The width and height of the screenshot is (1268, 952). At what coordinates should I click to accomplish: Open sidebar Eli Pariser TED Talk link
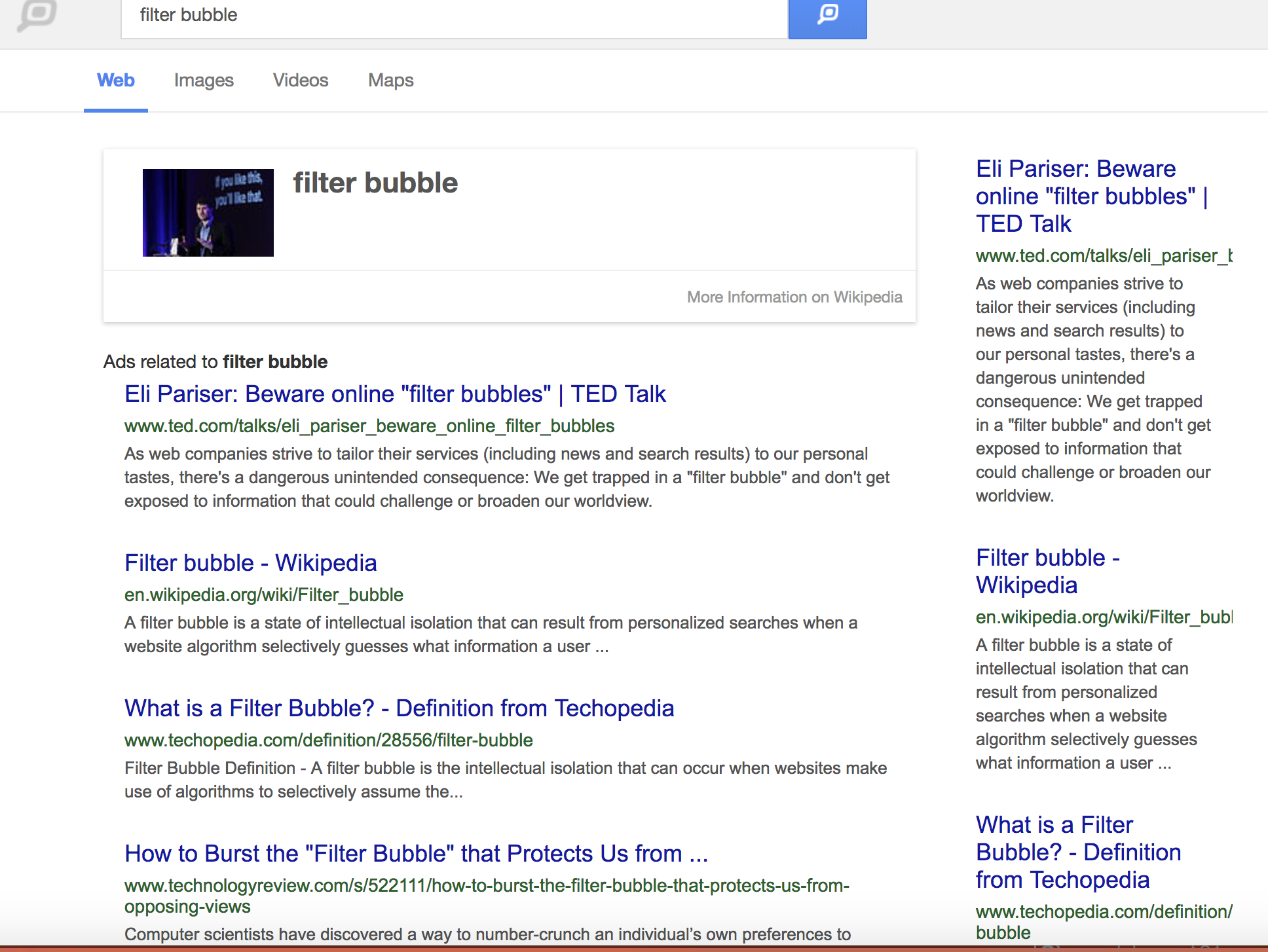pyautogui.click(x=1091, y=196)
